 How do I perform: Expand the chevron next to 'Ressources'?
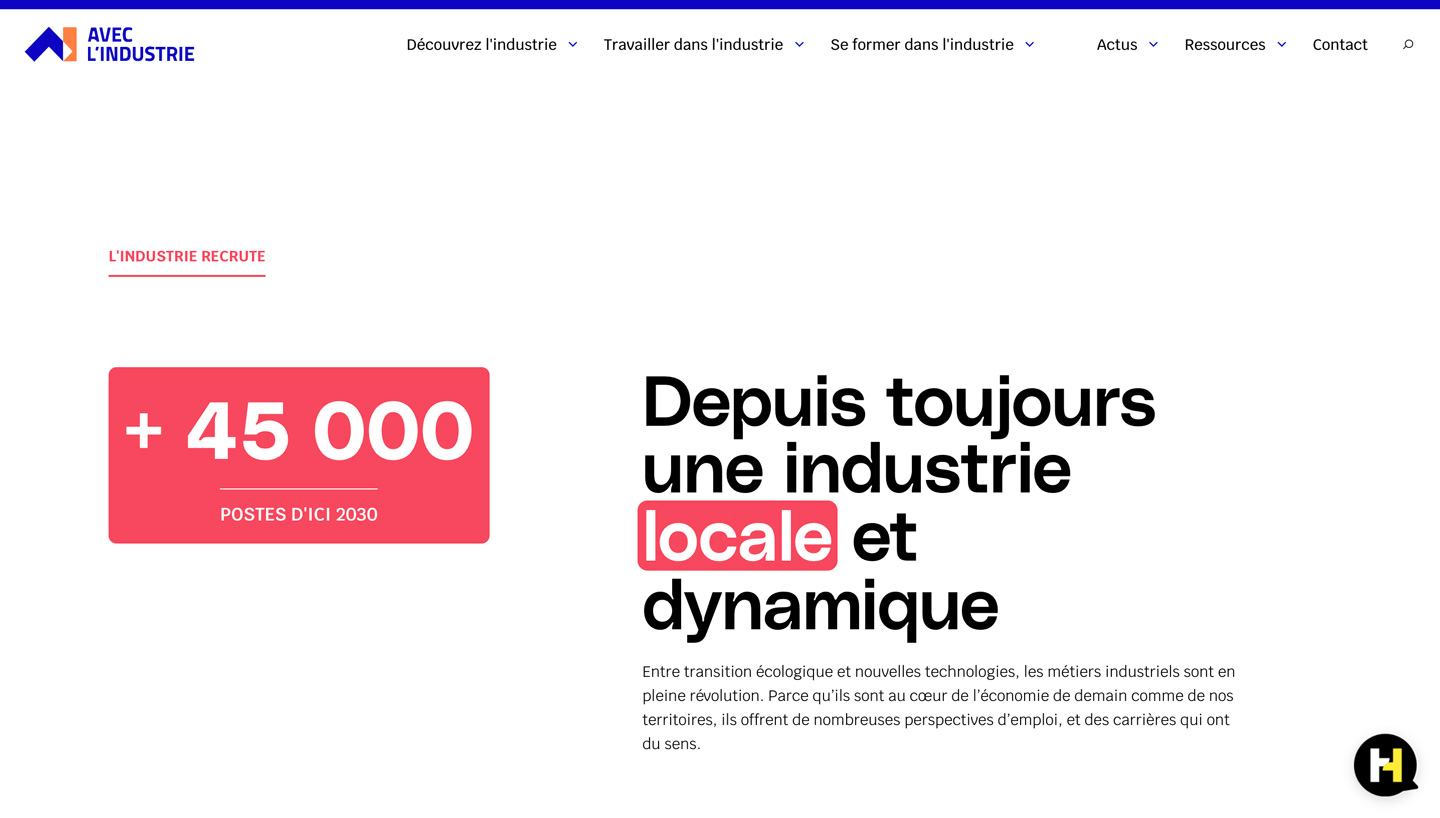[x=1281, y=44]
